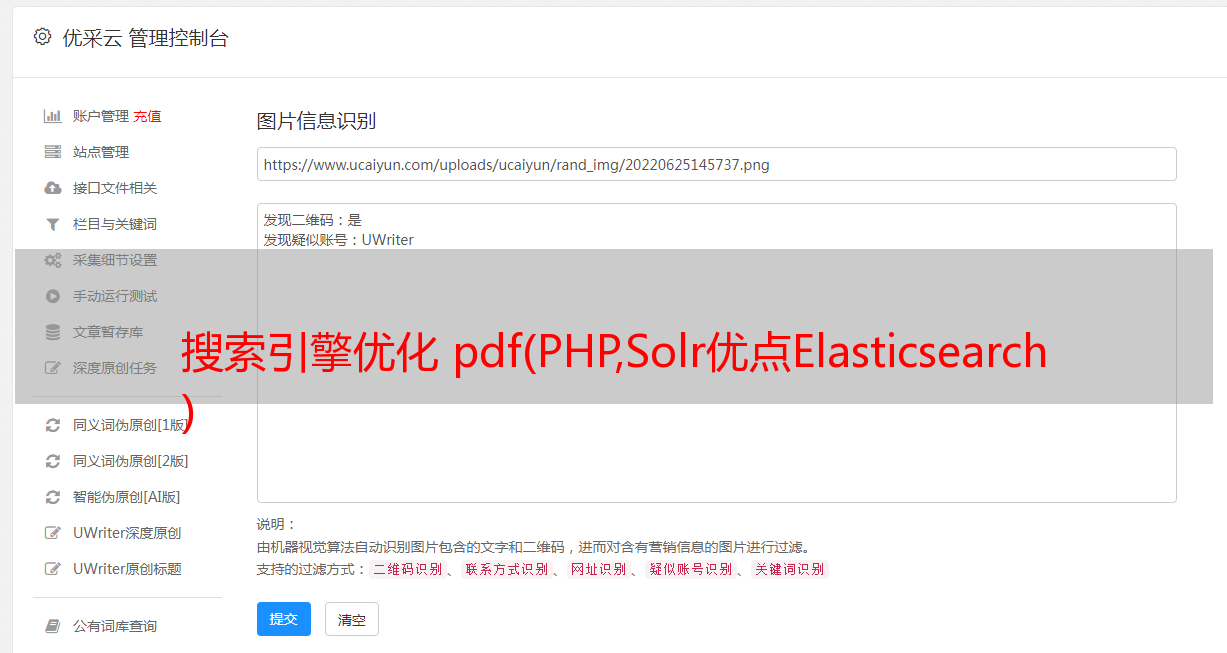Image resolution: width=1227 pixels, height=653 pixels.
Task: Open 账户管理 bar chart icon
Action: [53, 116]
